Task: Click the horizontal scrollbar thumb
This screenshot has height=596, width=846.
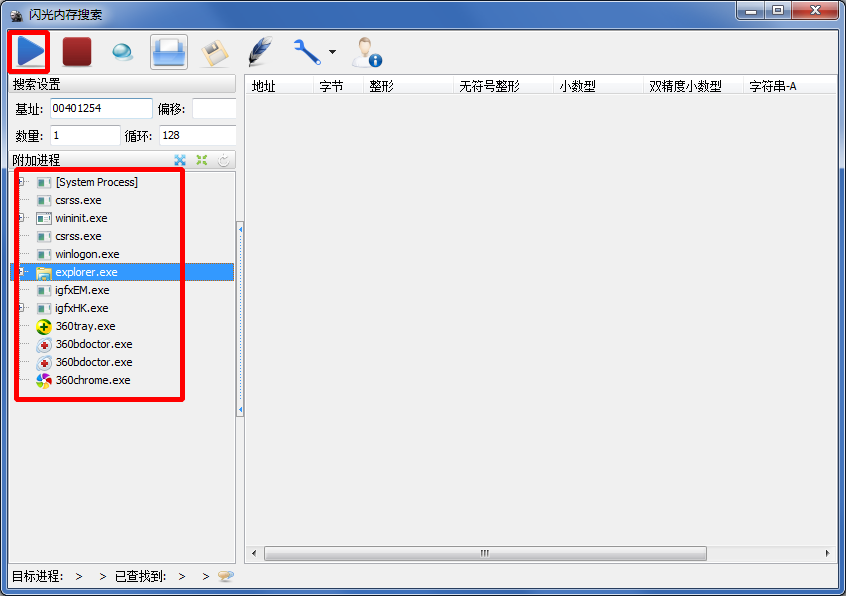Action: coord(485,553)
